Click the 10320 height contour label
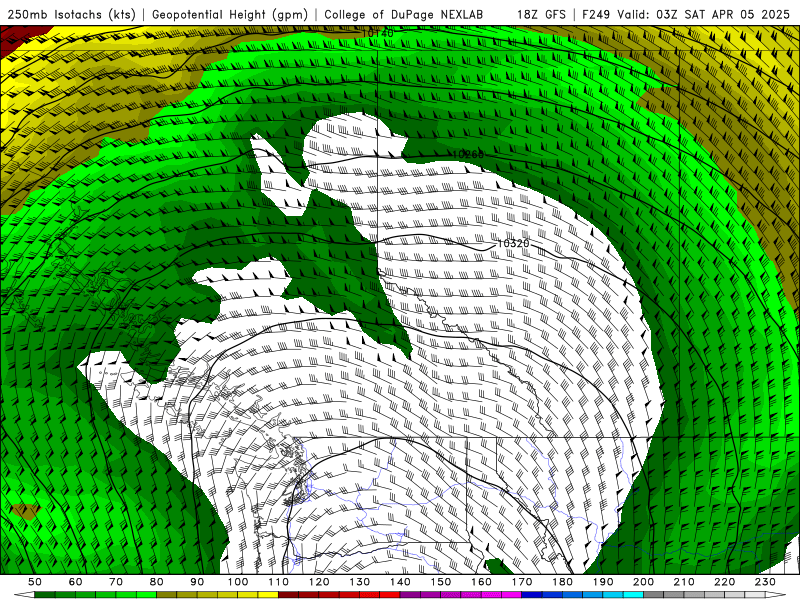 [x=513, y=243]
